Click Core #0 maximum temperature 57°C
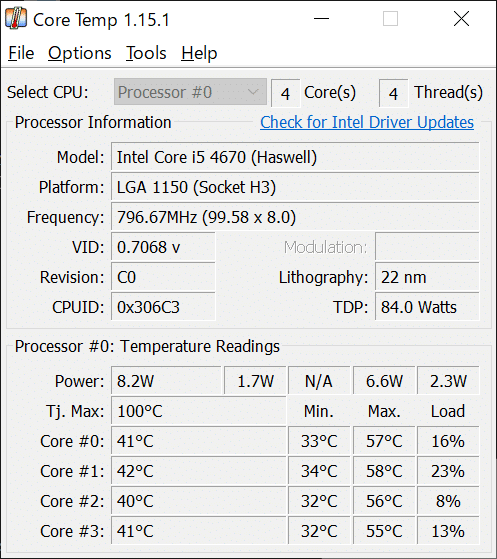The width and height of the screenshot is (497, 559). 384,440
